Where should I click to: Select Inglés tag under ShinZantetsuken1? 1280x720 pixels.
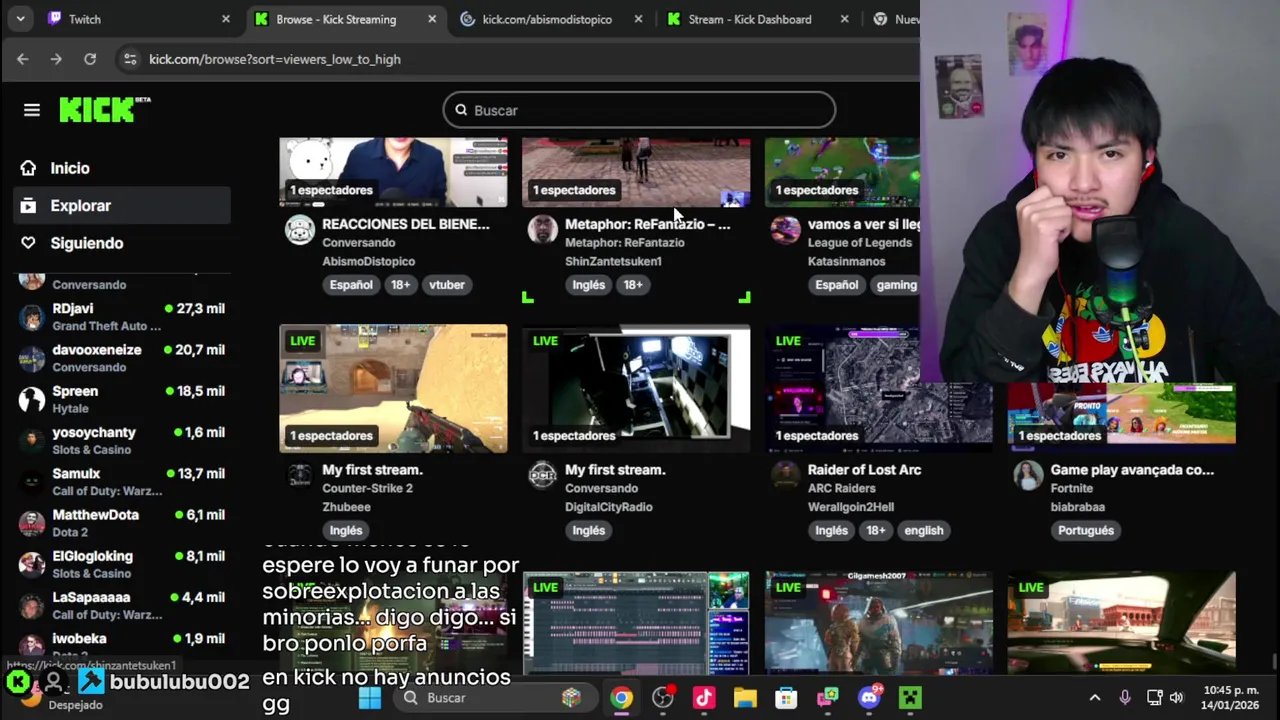588,285
